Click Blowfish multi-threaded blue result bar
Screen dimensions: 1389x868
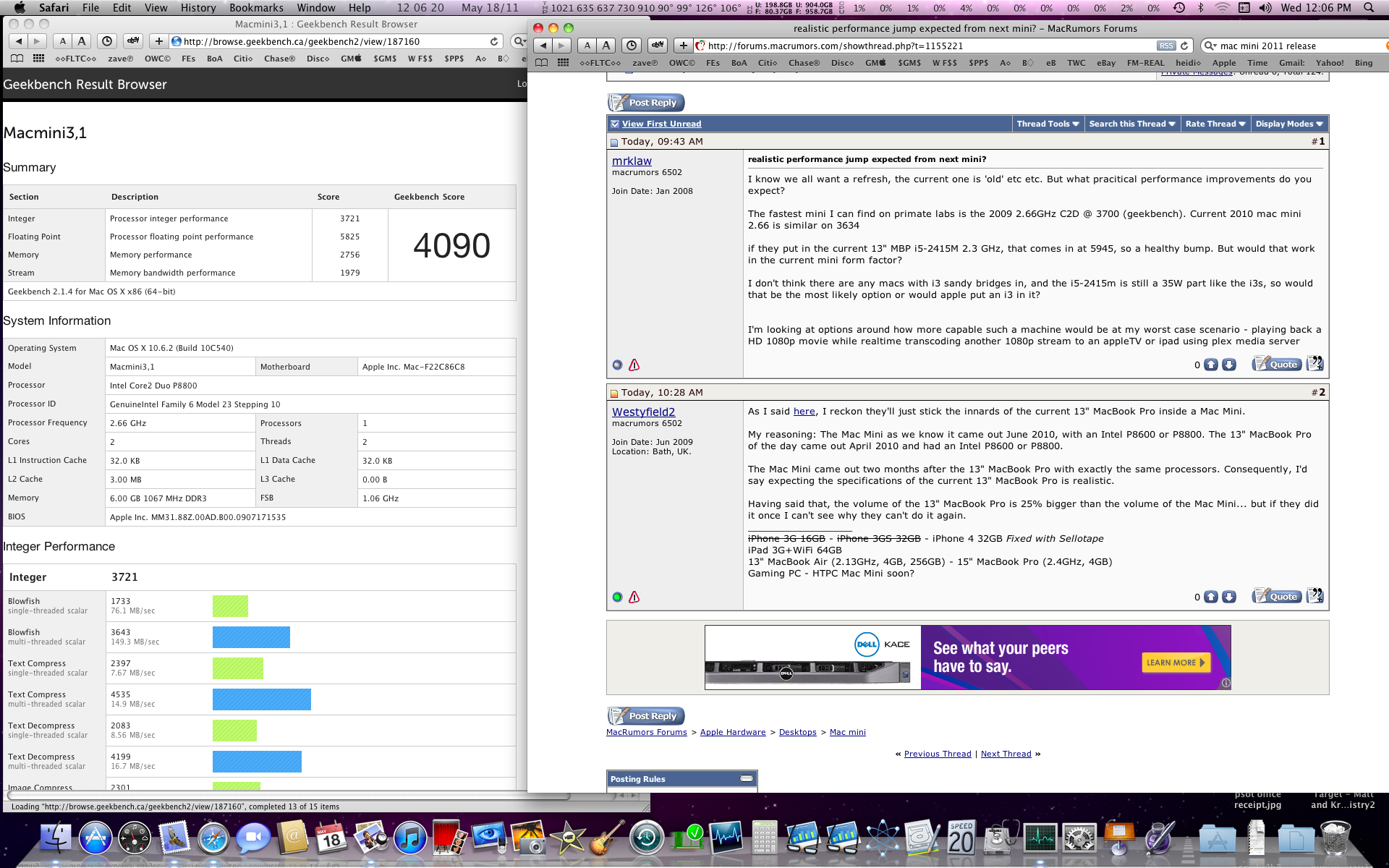(x=251, y=637)
